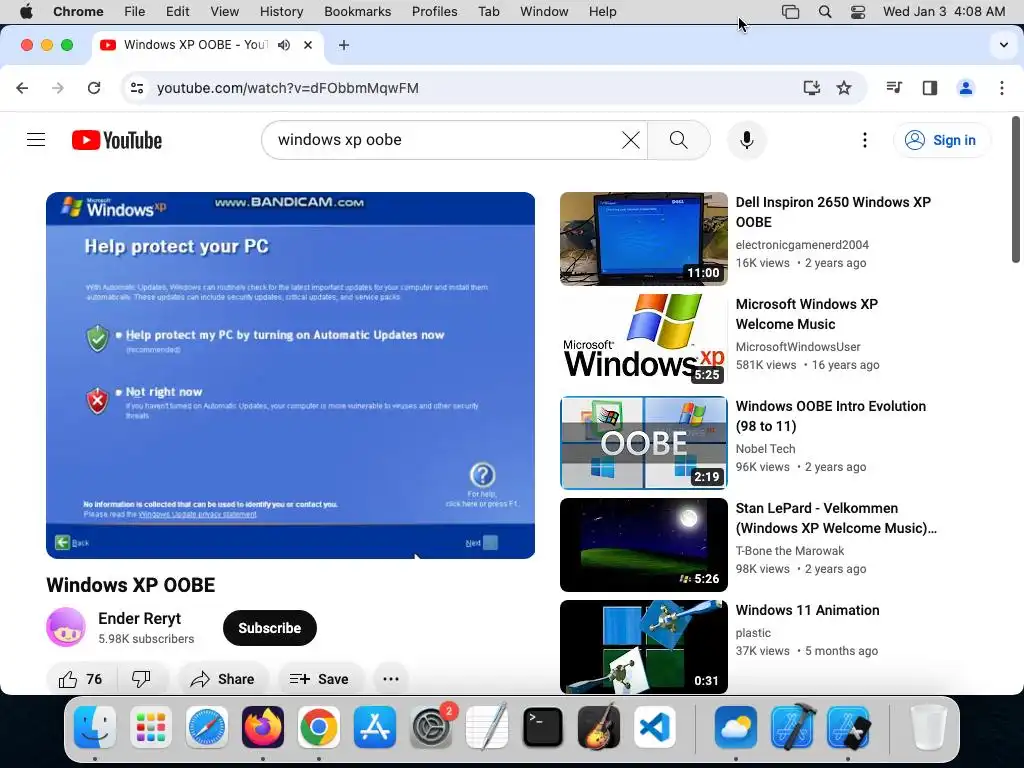
Task: Go to YouTube home via logo
Action: (117, 140)
